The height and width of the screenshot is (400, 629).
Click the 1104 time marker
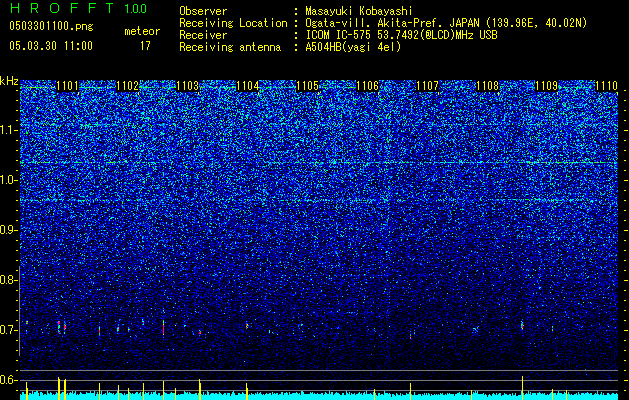point(248,86)
